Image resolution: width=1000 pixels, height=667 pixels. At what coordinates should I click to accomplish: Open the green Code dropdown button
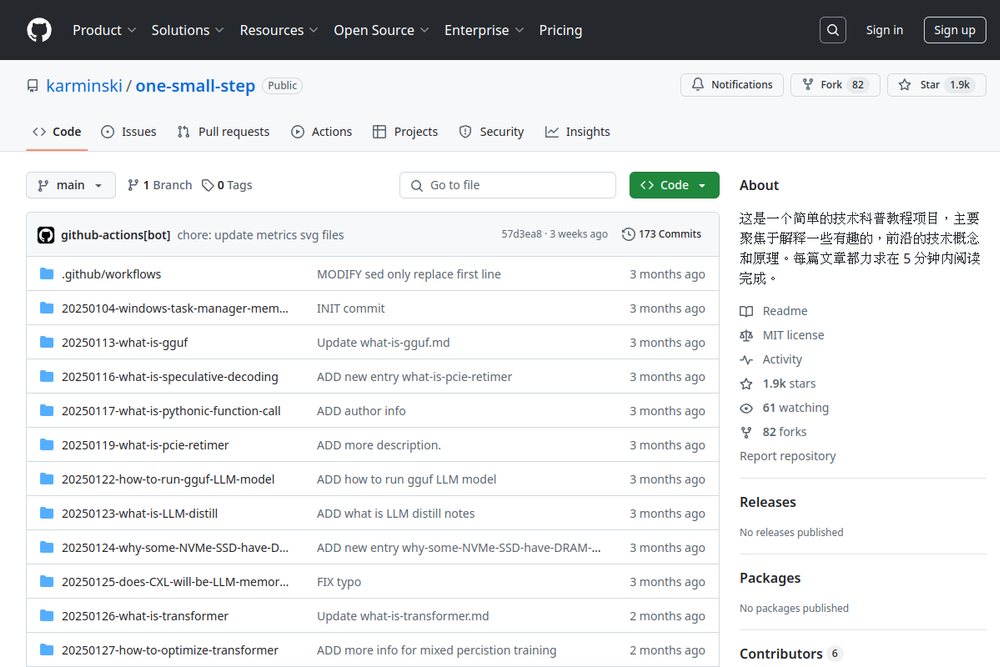click(x=674, y=185)
